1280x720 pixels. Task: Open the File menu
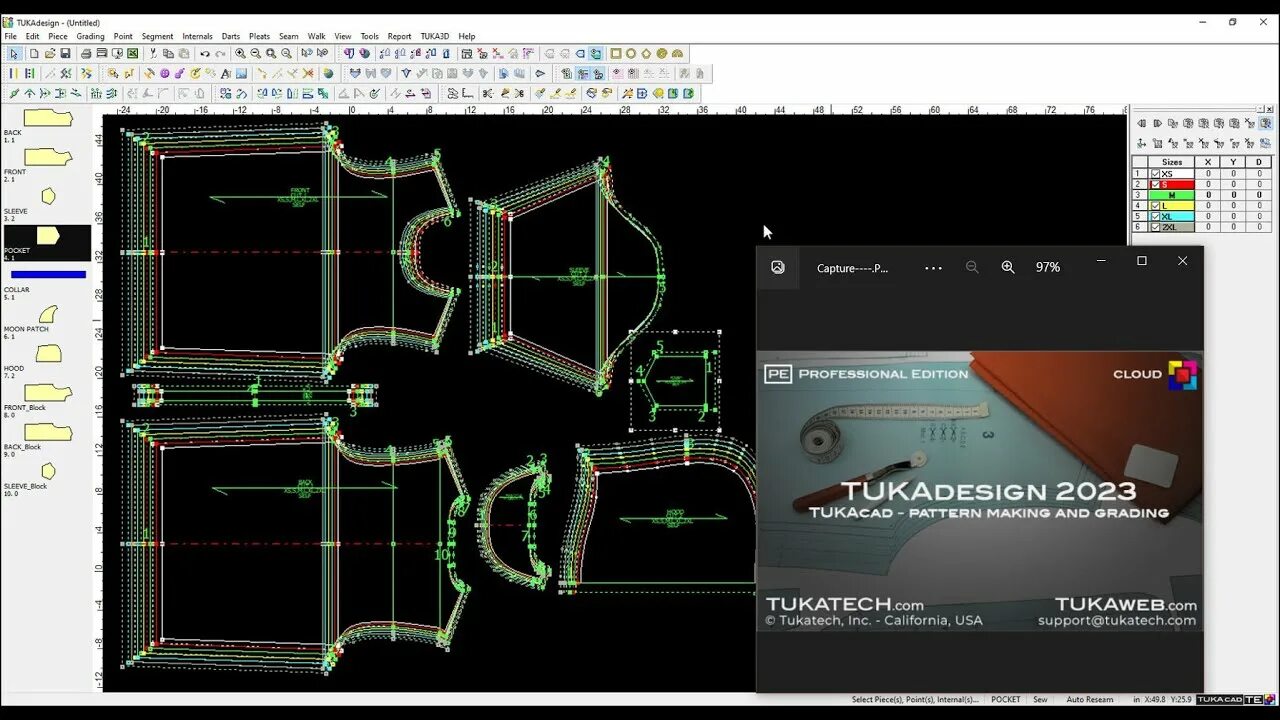click(x=10, y=36)
